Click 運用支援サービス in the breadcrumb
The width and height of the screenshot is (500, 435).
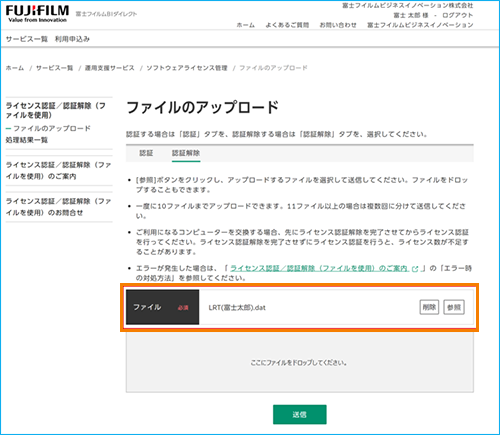pyautogui.click(x=109, y=68)
